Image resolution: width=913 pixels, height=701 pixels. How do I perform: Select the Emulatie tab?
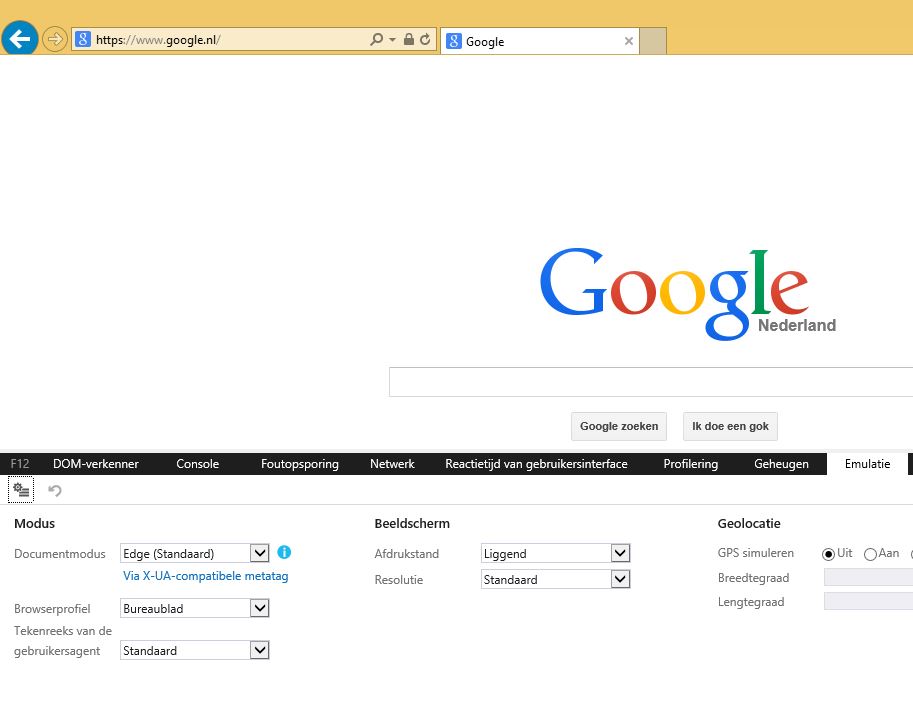point(867,464)
